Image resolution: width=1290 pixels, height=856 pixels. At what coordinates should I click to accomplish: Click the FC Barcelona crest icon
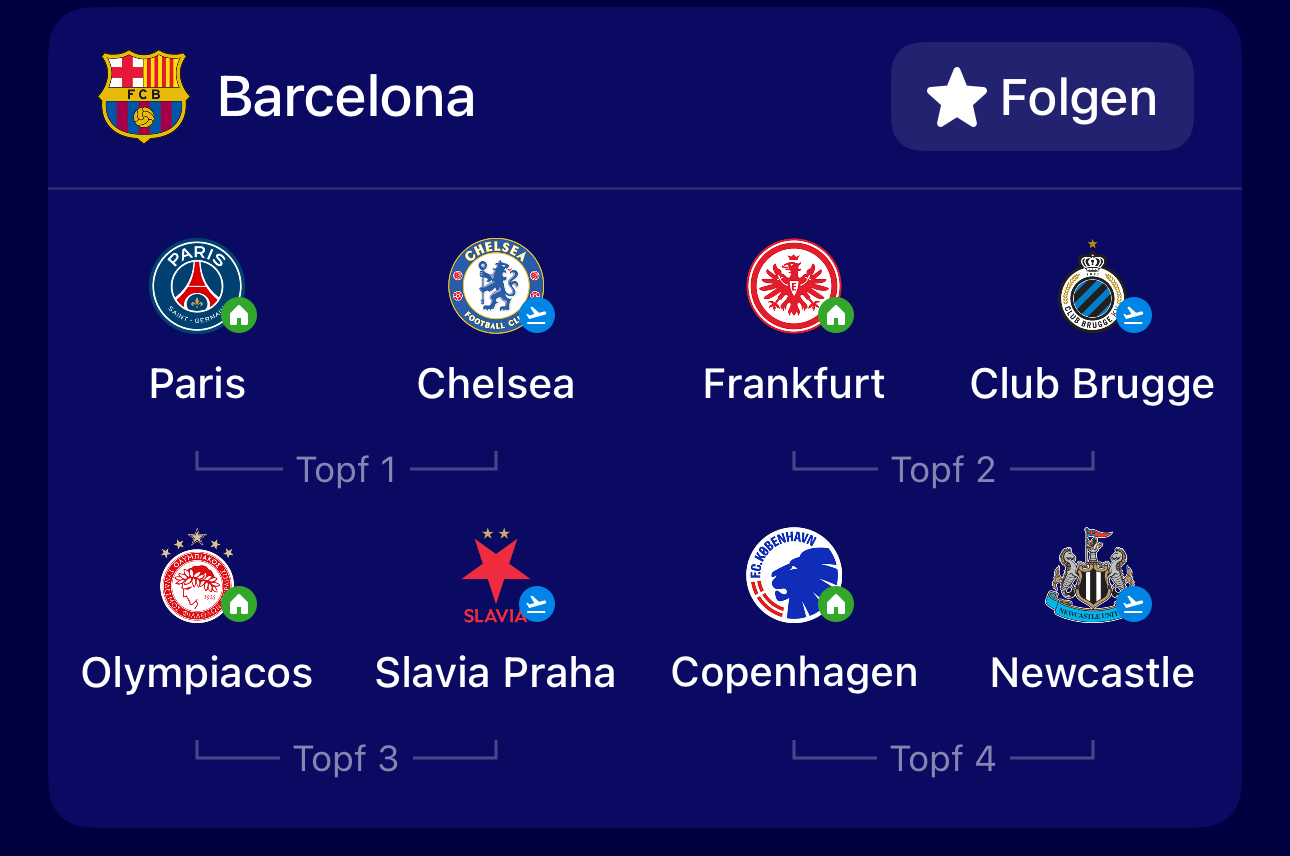click(x=144, y=96)
